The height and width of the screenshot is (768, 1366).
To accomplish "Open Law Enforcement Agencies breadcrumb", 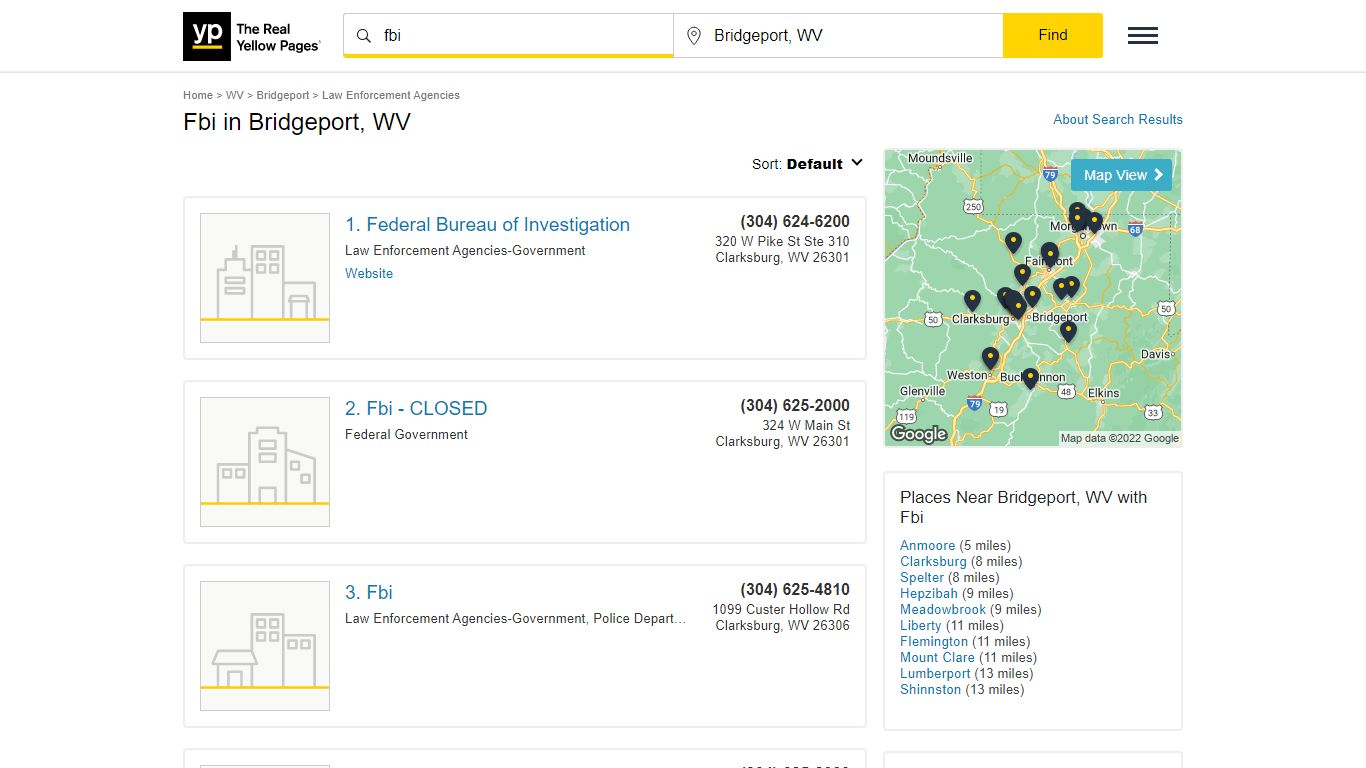I will (391, 95).
